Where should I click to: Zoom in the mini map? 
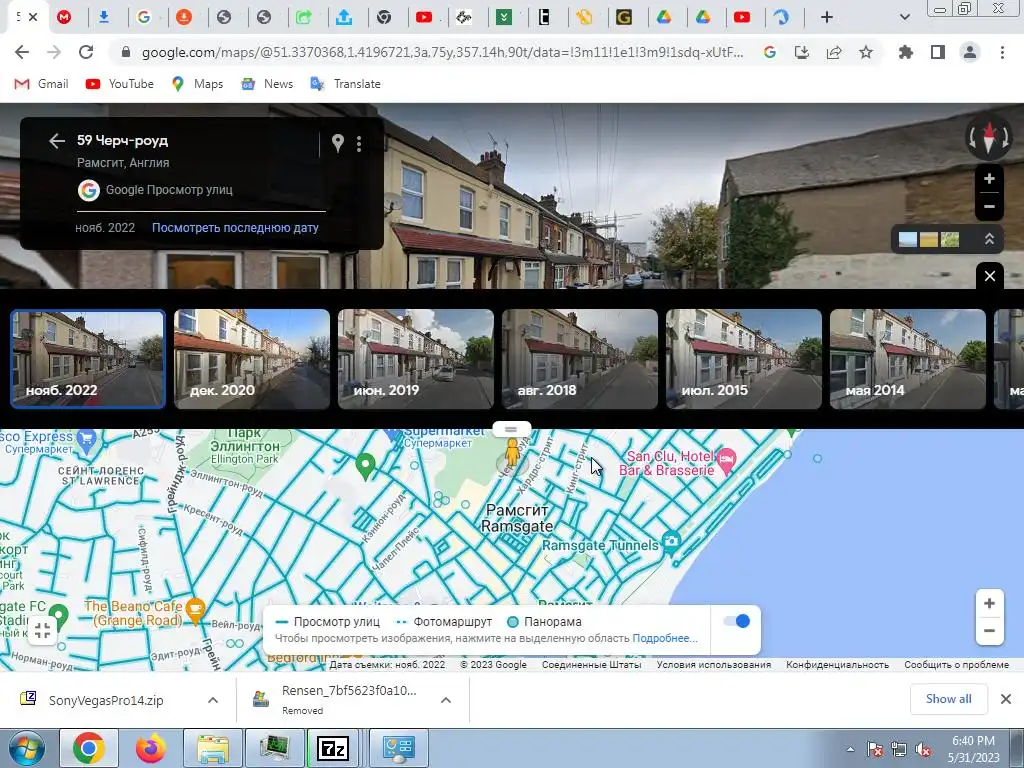click(x=989, y=603)
